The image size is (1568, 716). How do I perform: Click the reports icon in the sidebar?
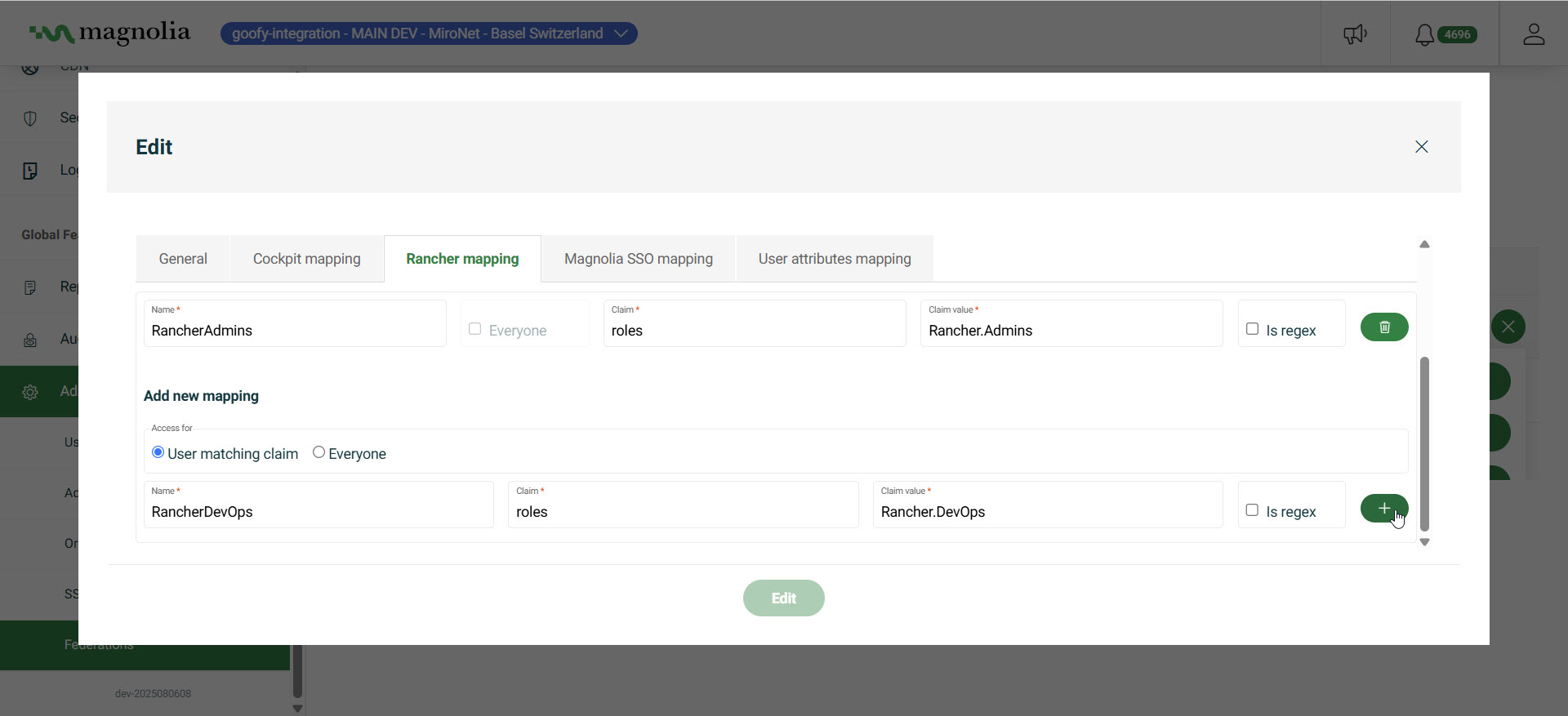pyautogui.click(x=30, y=287)
